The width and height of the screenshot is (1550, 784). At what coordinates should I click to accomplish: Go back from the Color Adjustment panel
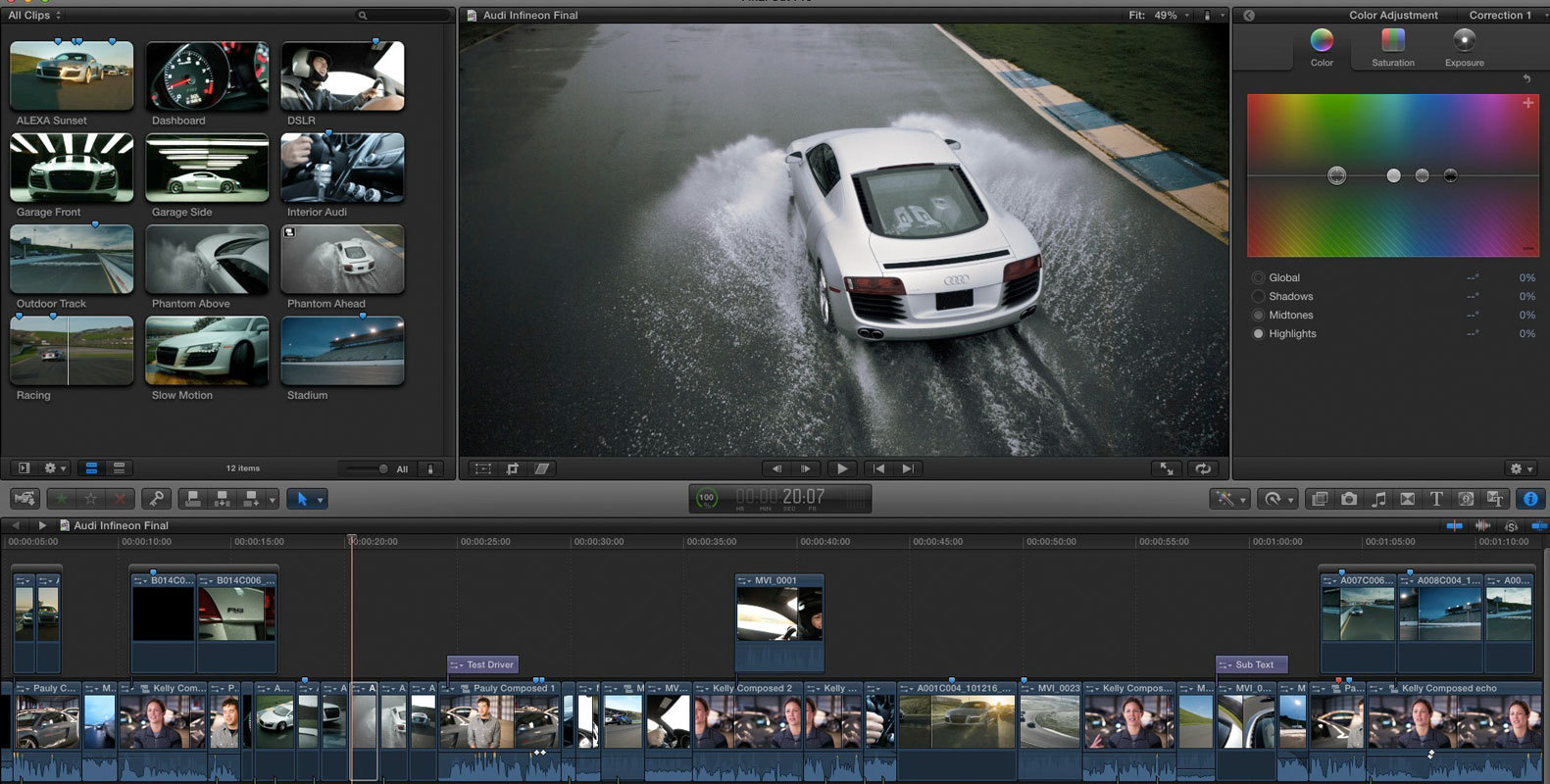pos(1248,15)
